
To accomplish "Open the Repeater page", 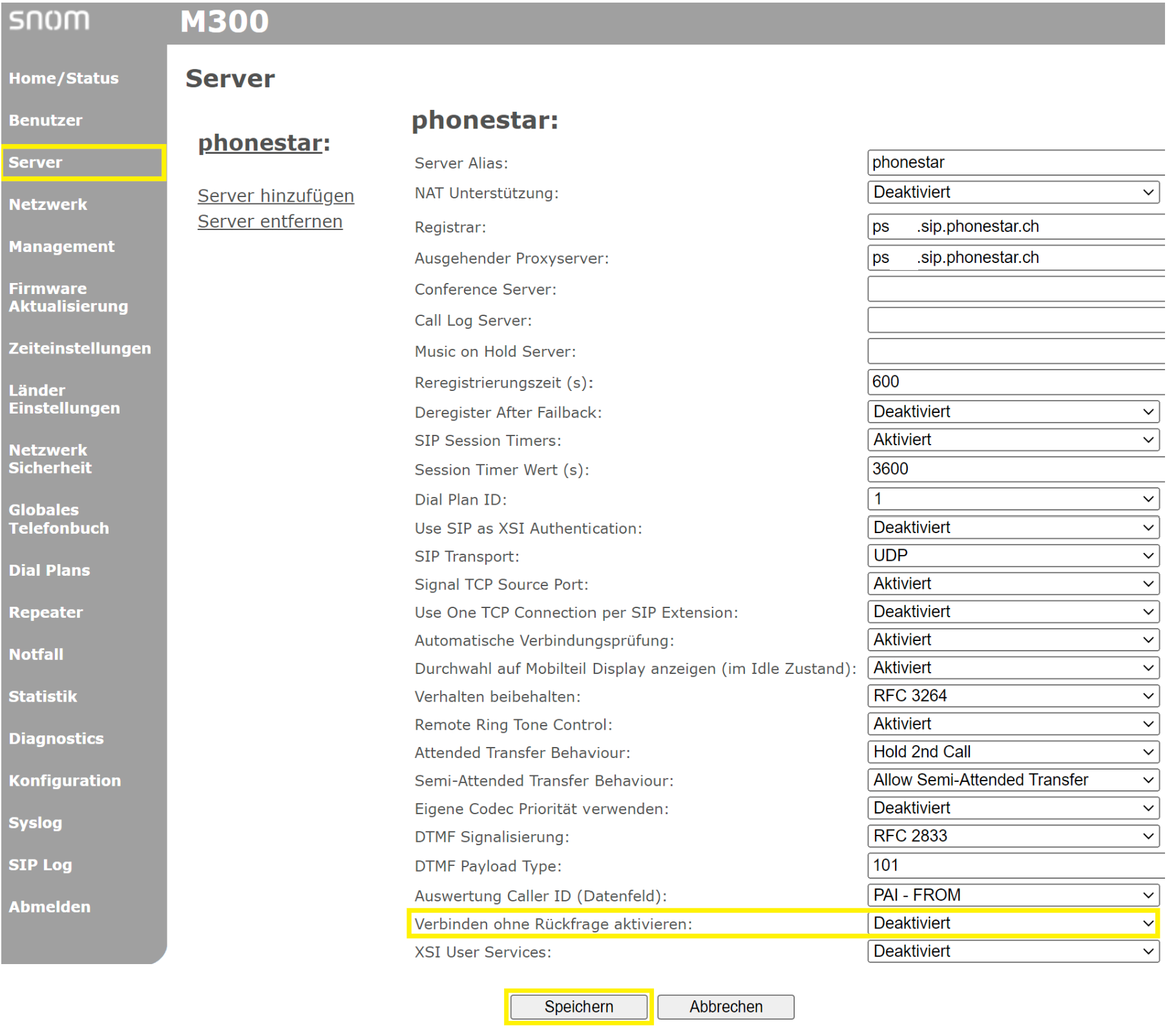I will (x=46, y=612).
